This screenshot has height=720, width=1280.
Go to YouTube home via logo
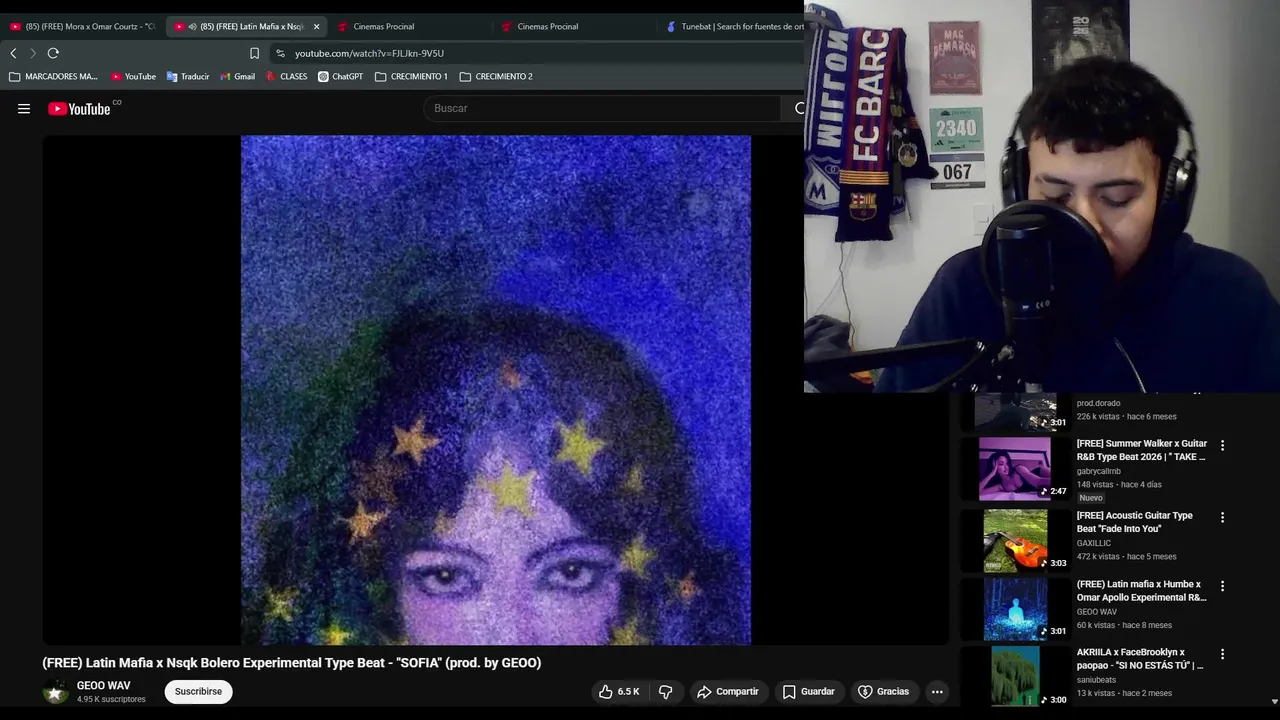(79, 109)
